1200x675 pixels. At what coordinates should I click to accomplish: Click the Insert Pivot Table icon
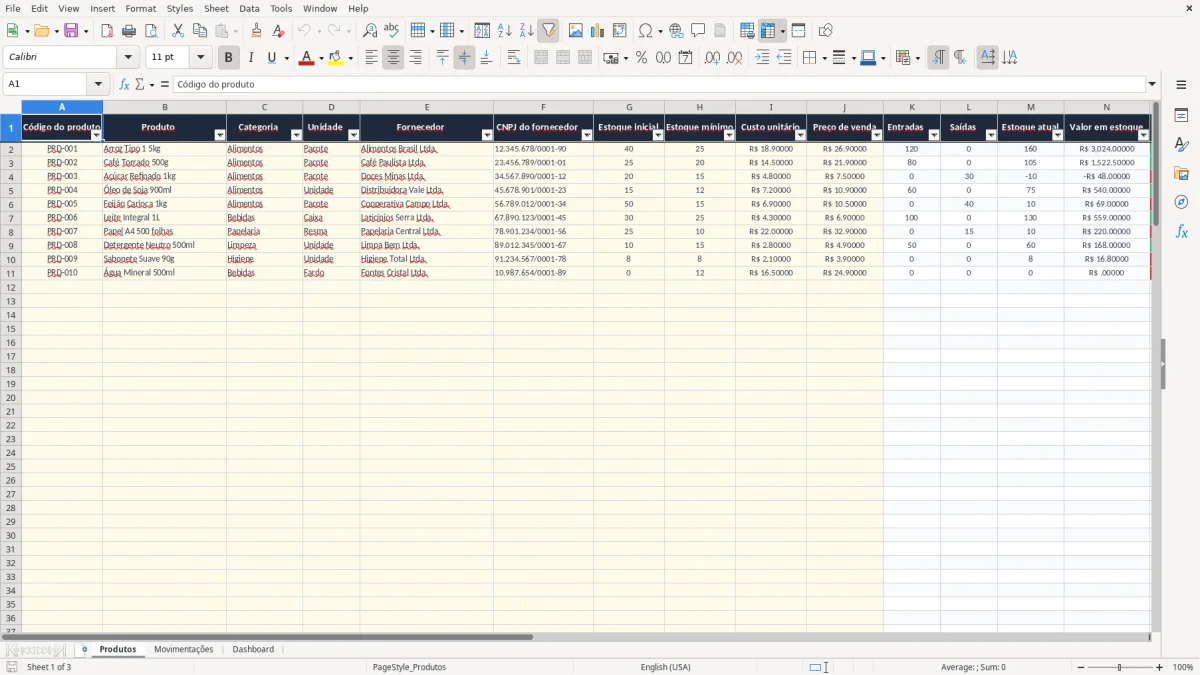620,31
